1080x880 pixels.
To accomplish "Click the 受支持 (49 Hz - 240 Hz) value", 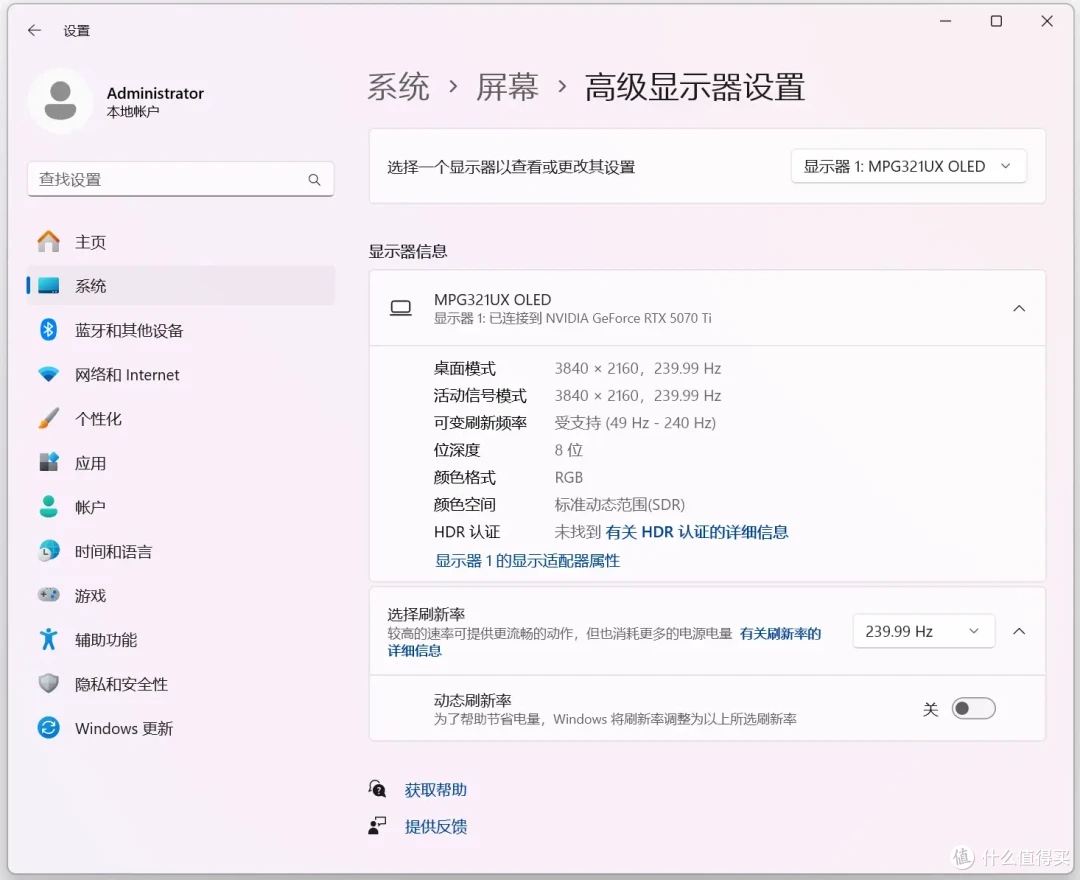I will [x=635, y=423].
